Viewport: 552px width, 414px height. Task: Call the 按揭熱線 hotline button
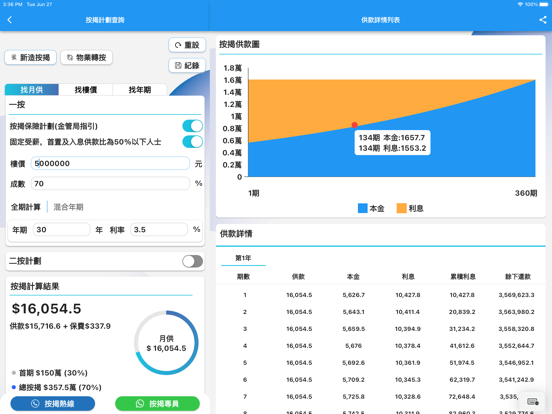pyautogui.click(x=53, y=403)
